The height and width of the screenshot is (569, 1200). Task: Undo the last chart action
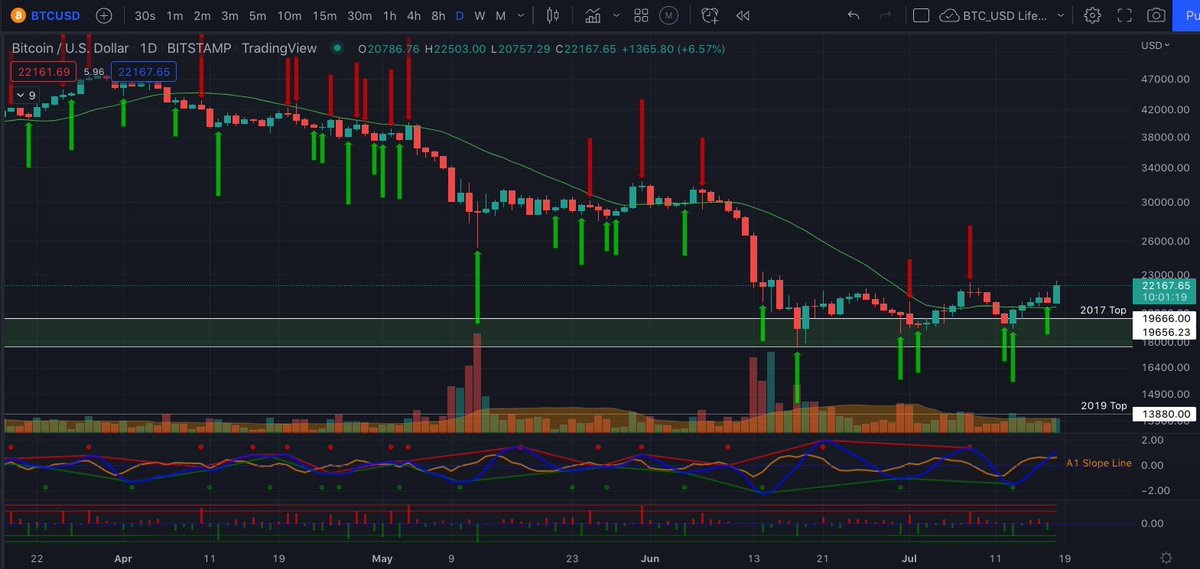[853, 16]
